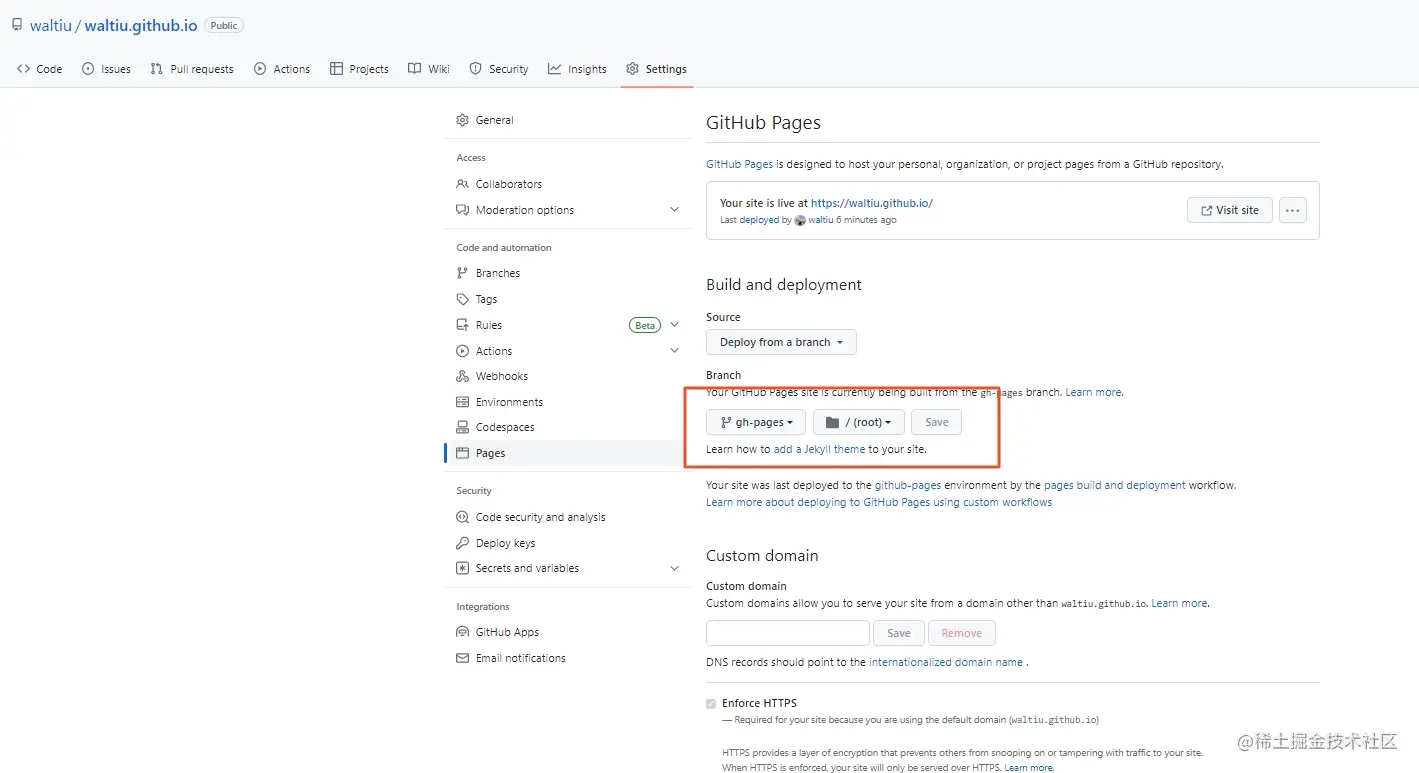Open the Code tab
This screenshot has width=1419, height=773.
click(x=40, y=69)
